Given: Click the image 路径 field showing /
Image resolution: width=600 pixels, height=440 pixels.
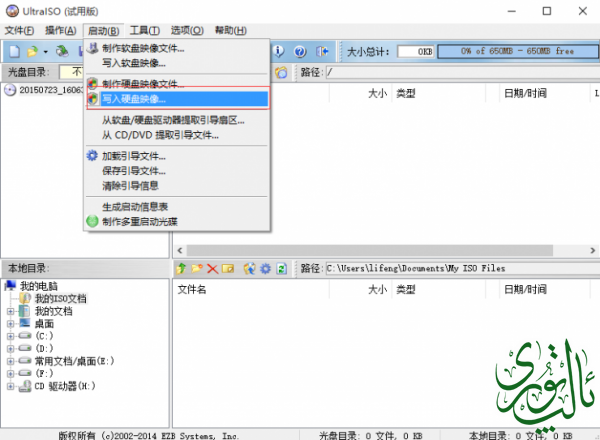Looking at the screenshot, I should [x=462, y=72].
